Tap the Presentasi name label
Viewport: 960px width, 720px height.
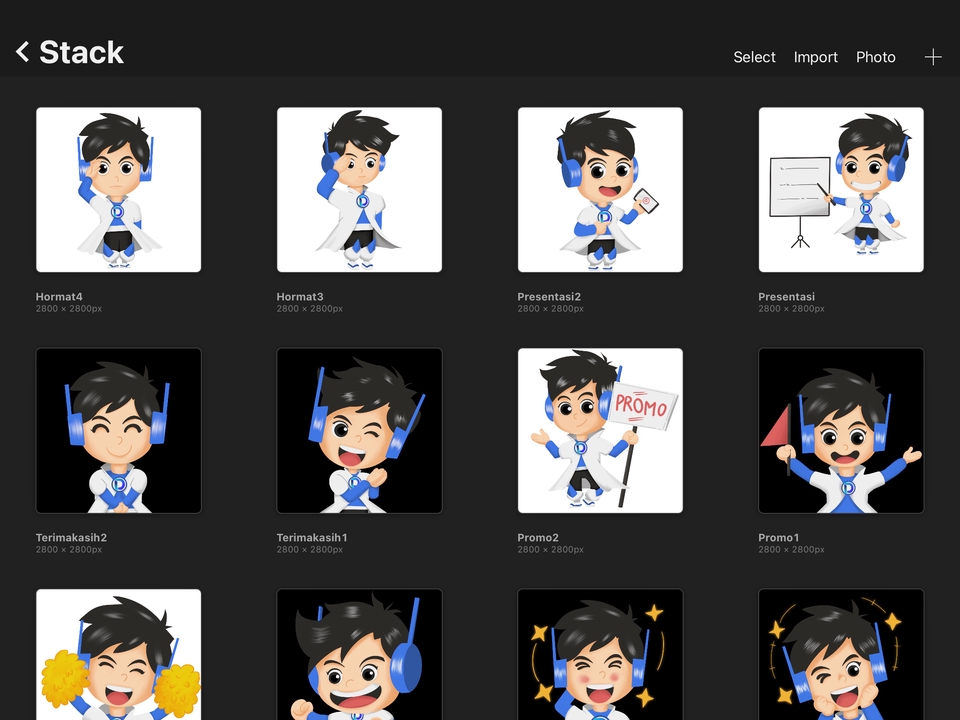click(786, 296)
